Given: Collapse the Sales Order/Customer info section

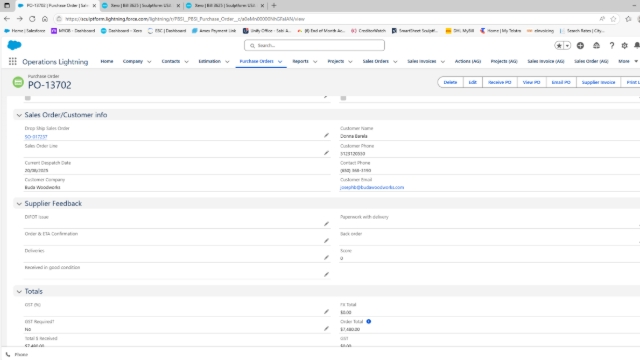Looking at the screenshot, I should click(19, 115).
